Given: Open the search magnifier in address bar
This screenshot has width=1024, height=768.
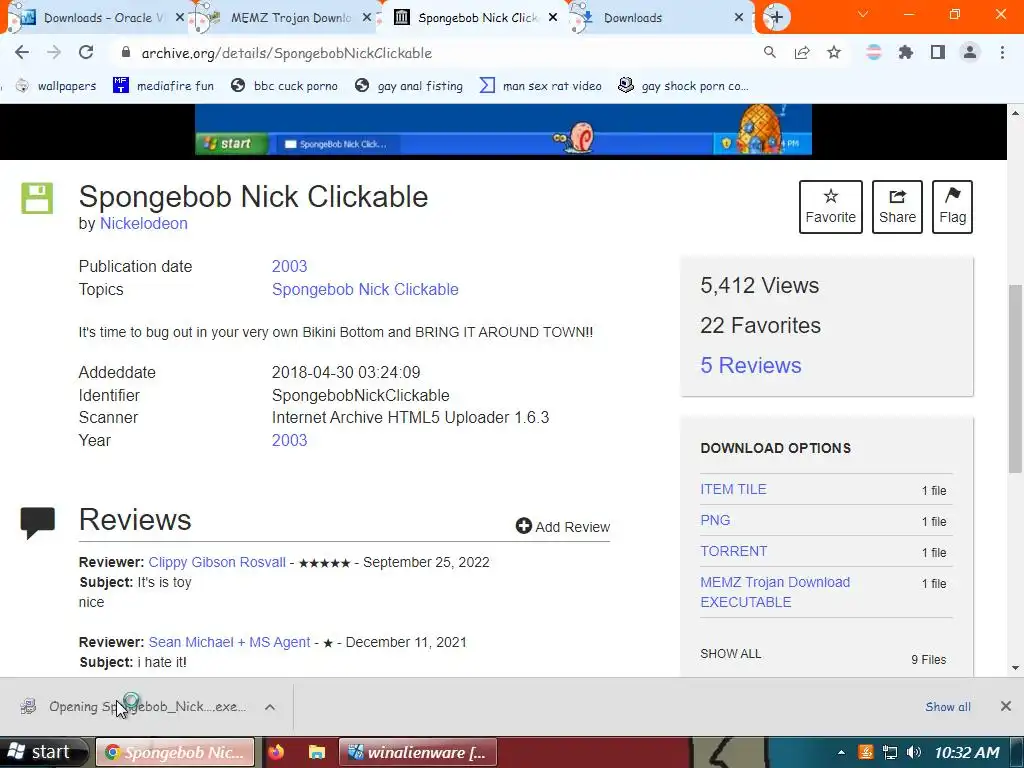Looking at the screenshot, I should click(770, 53).
